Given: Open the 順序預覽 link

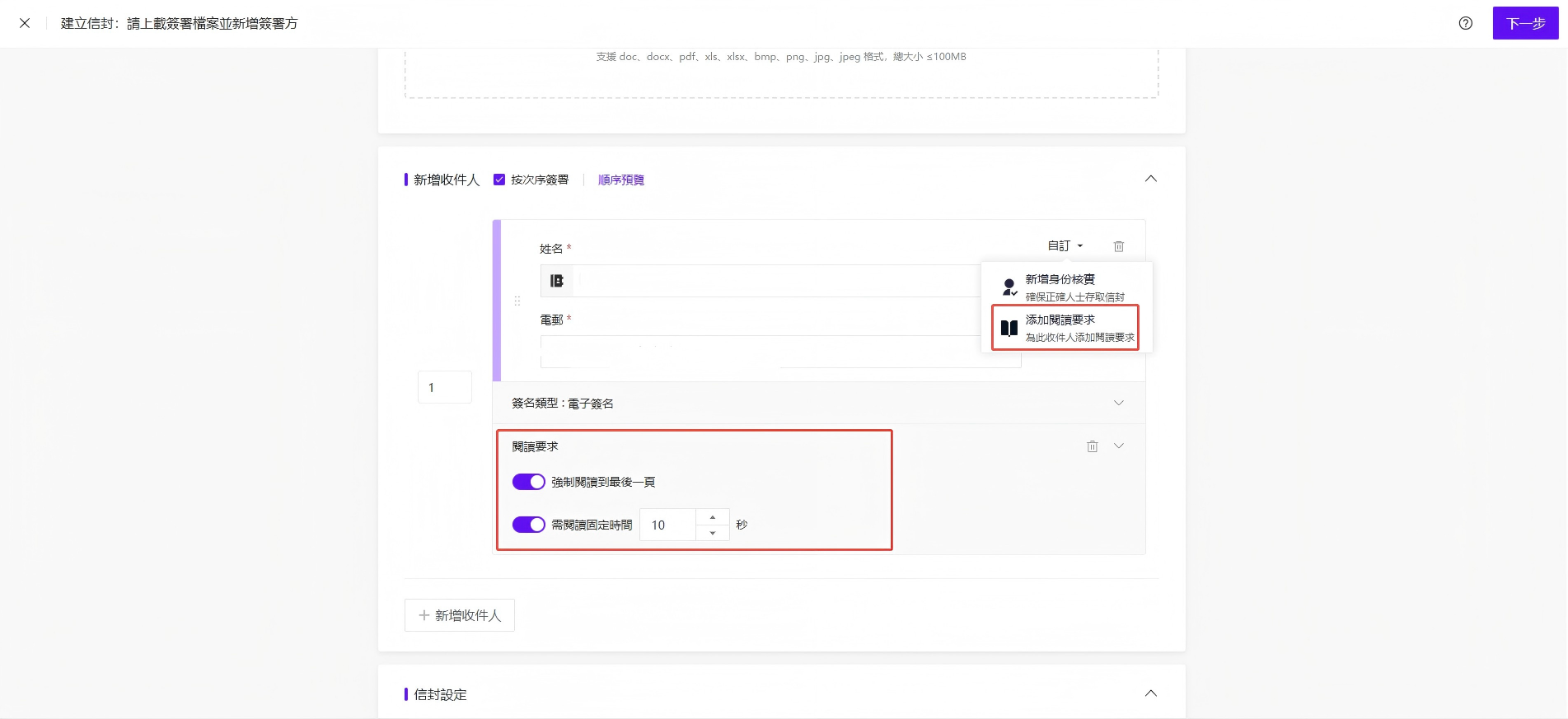Looking at the screenshot, I should (620, 180).
